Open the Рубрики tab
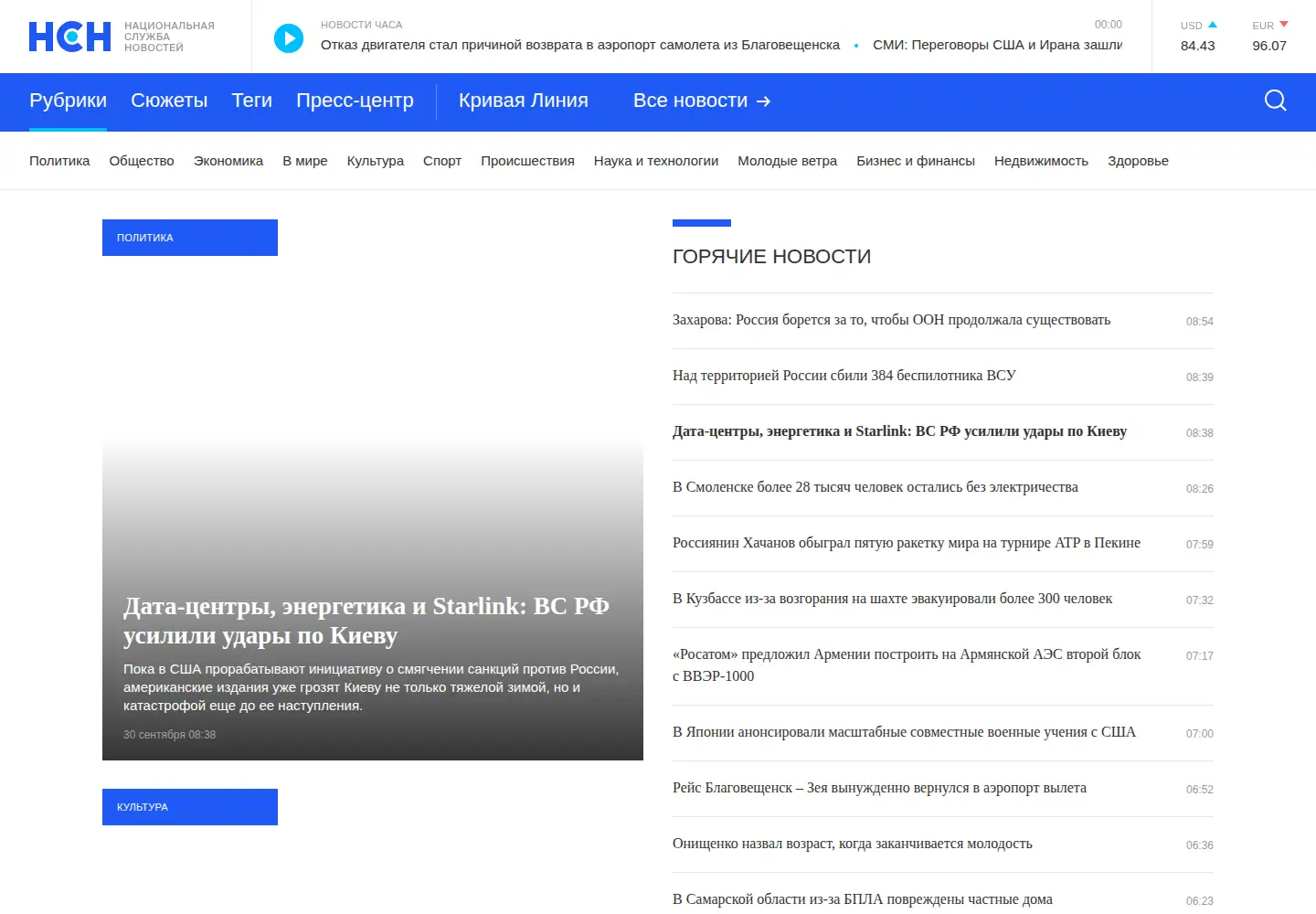Viewport: 1316px width, 914px height. click(x=68, y=101)
